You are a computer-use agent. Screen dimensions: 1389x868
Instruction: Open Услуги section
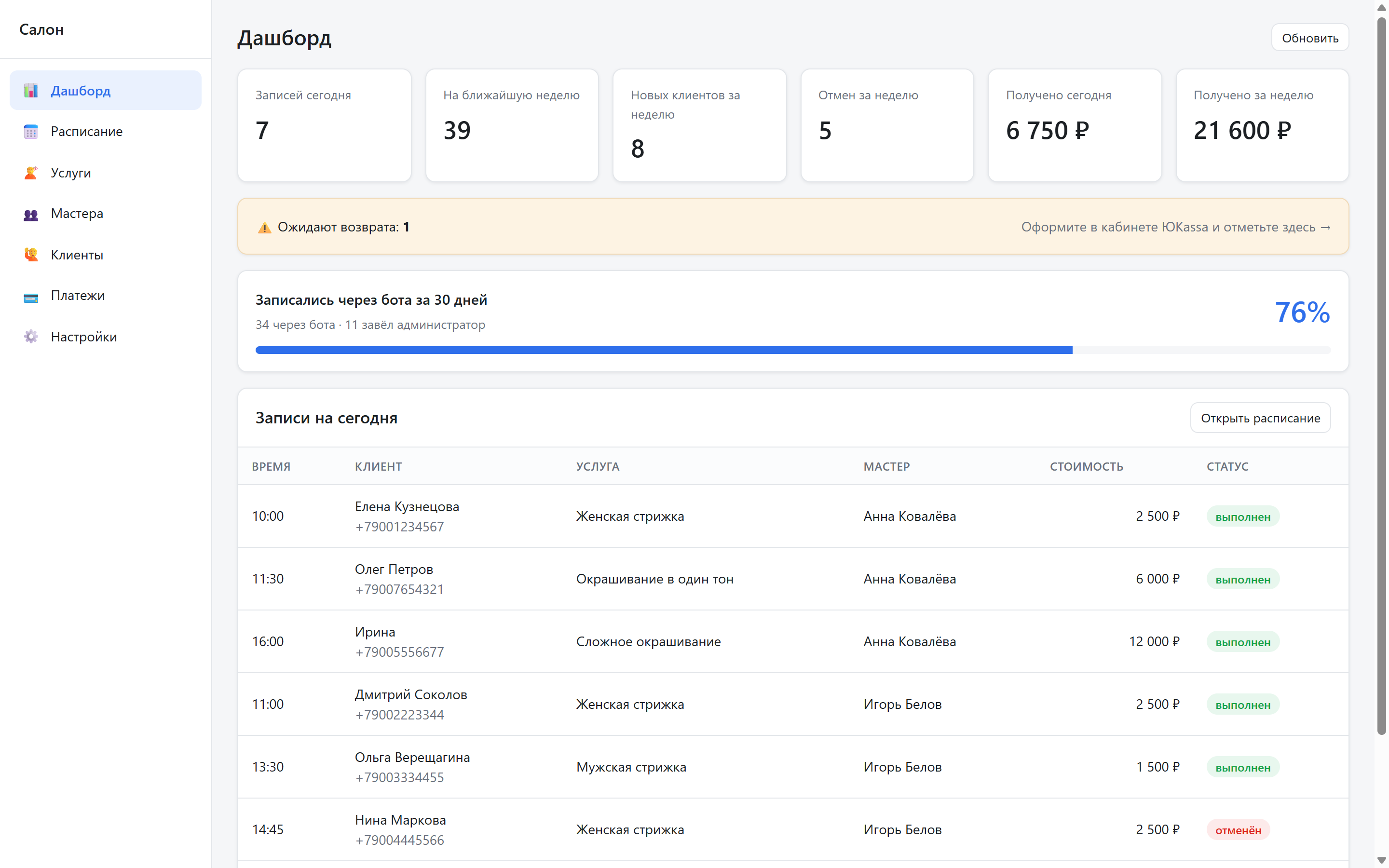tap(106, 173)
